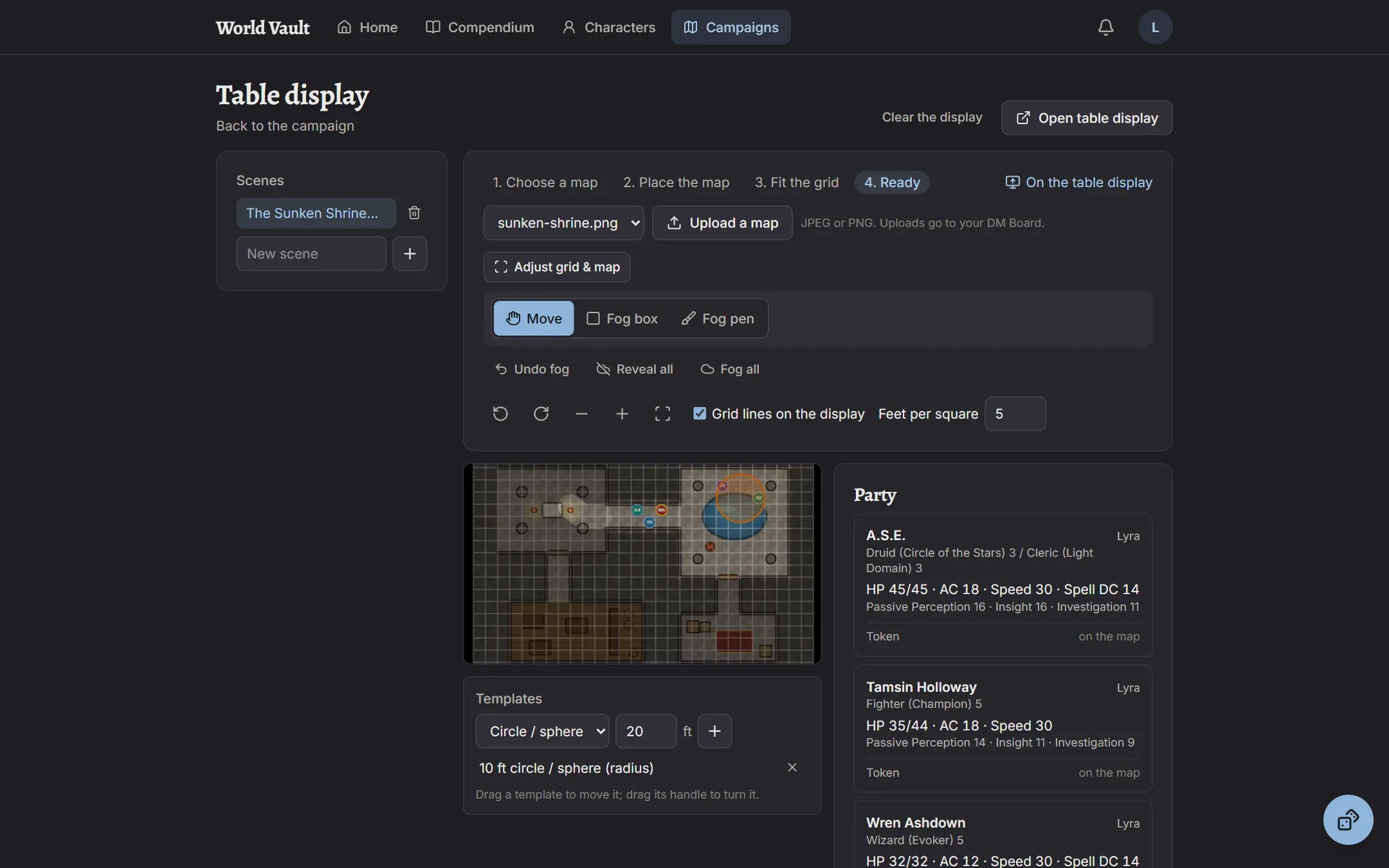Zoom in the map with the plus icon

click(x=622, y=413)
